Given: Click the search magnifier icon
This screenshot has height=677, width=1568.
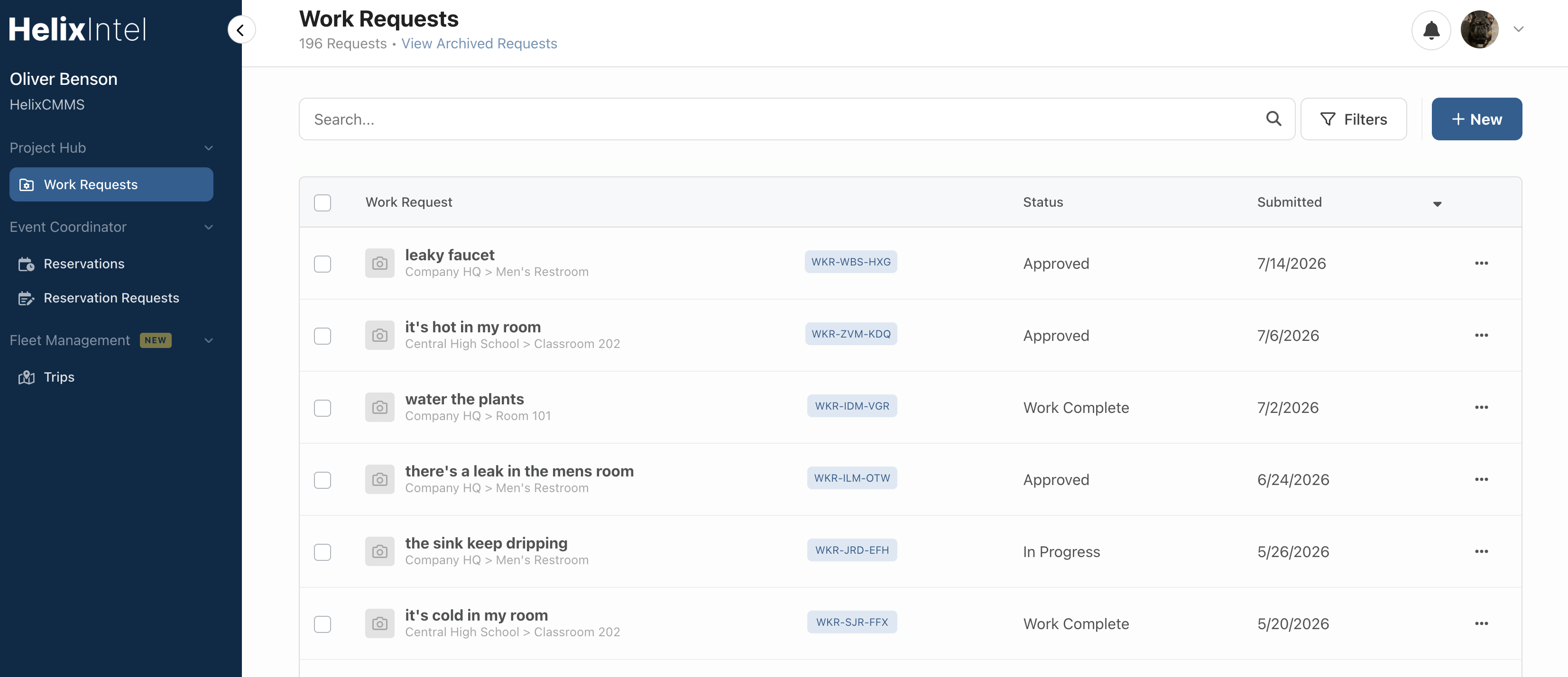Looking at the screenshot, I should pyautogui.click(x=1273, y=119).
